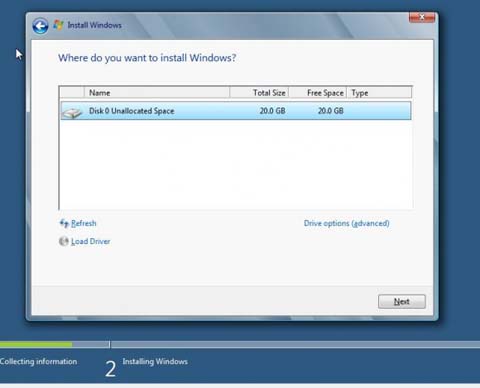480x388 pixels.
Task: Click the Windows flag icon in title bar
Action: [x=58, y=25]
